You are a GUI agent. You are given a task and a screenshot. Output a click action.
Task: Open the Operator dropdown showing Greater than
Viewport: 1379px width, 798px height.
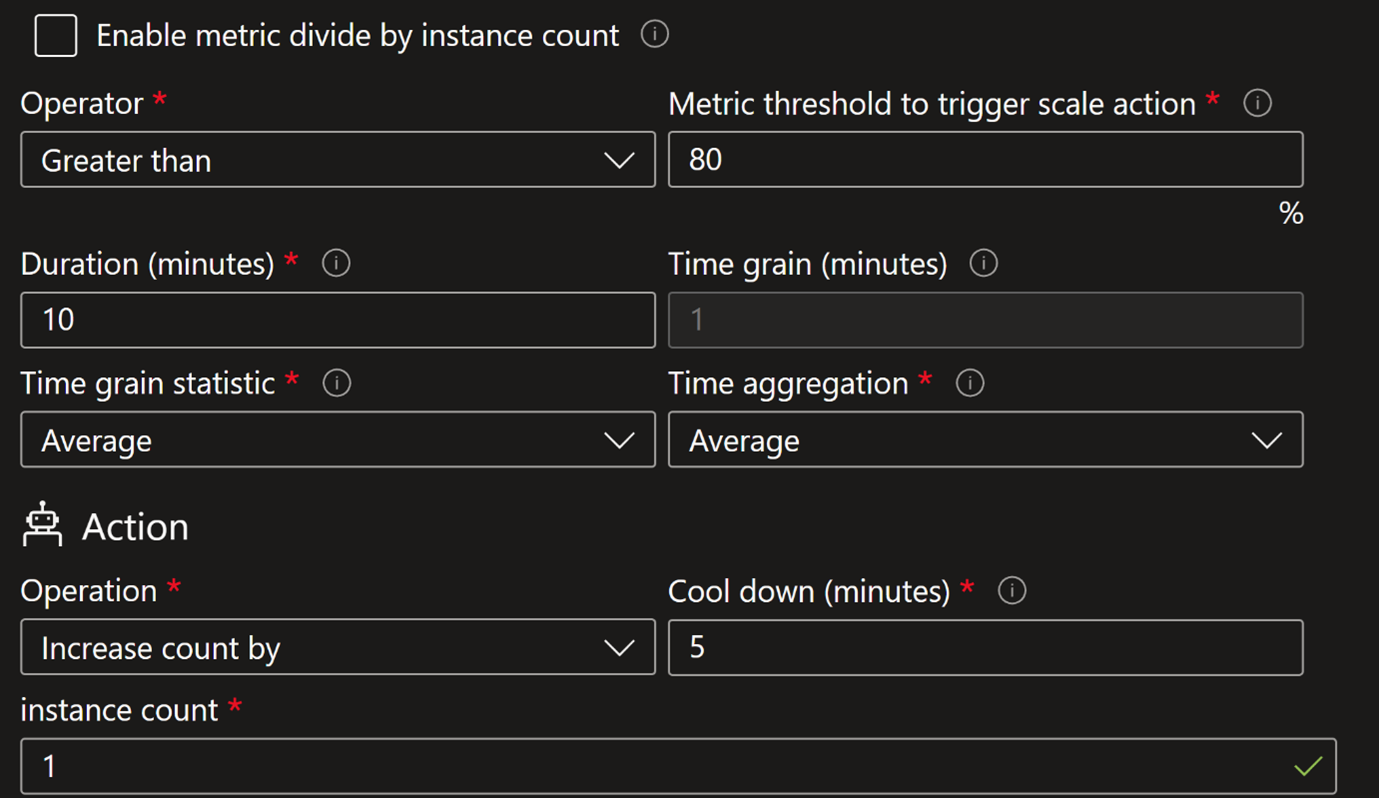(x=337, y=160)
